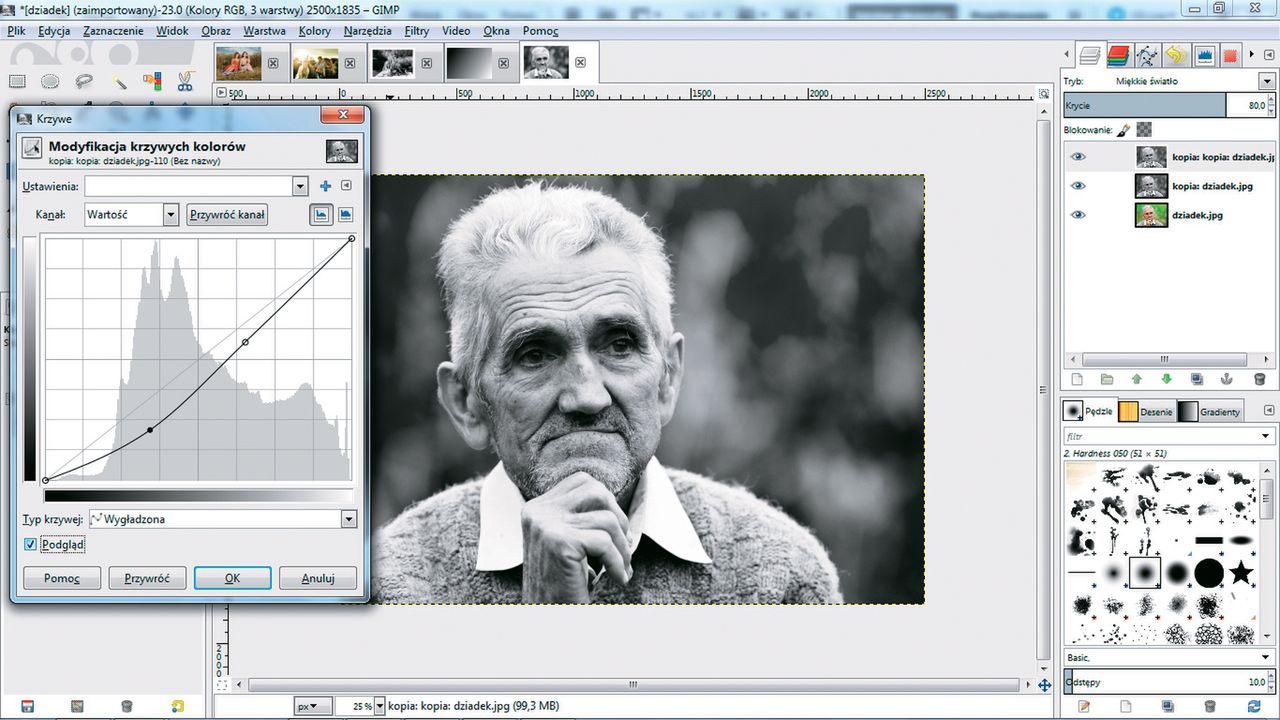Select the Select by Color tool
This screenshot has width=1280, height=720.
(152, 81)
